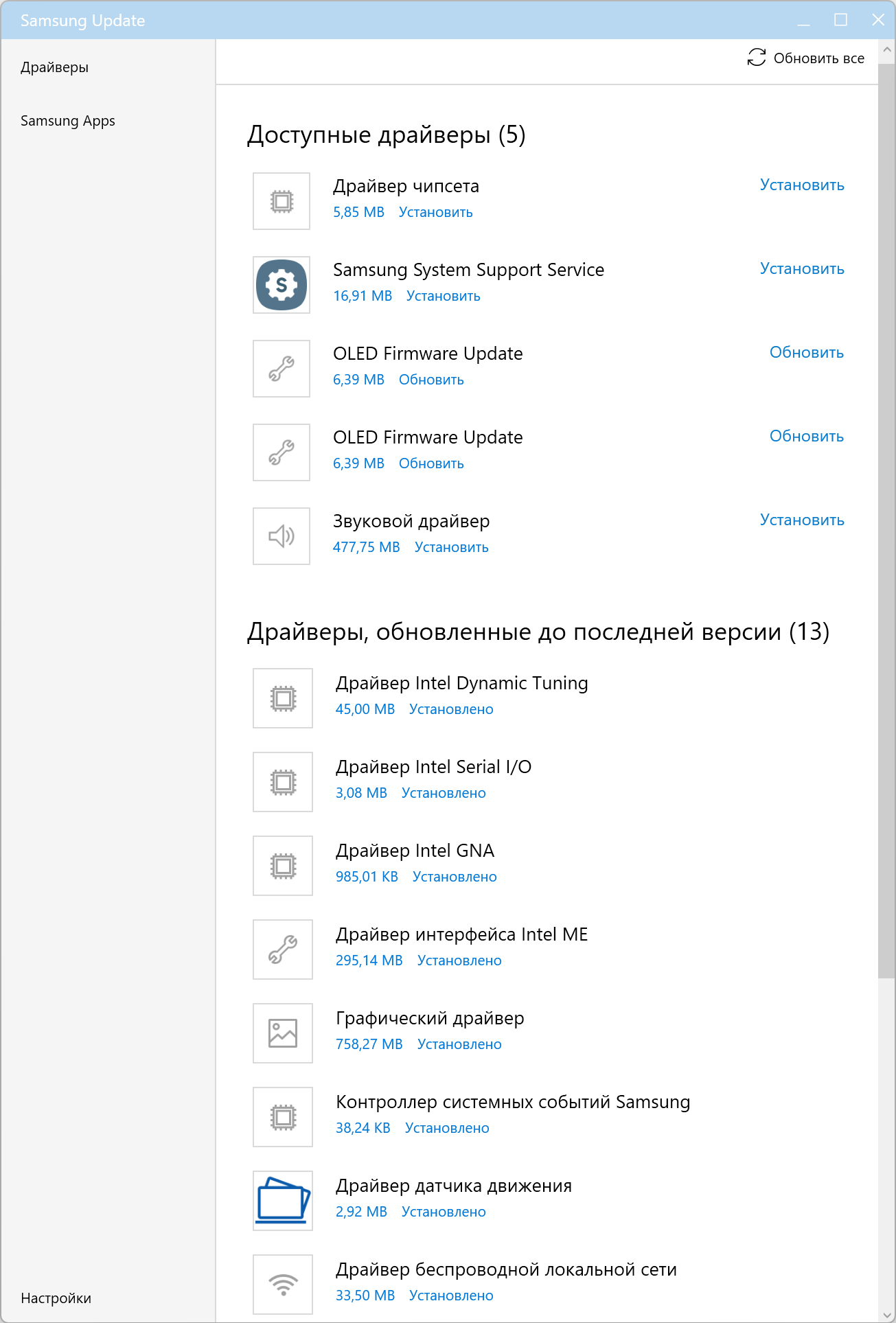The height and width of the screenshot is (1323, 896).
Task: Switch to Samsung Apps in sidebar
Action: [x=68, y=121]
